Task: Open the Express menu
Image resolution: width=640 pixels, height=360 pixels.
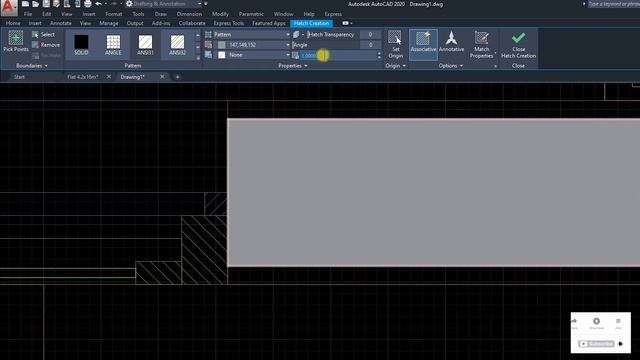Action: click(x=333, y=14)
